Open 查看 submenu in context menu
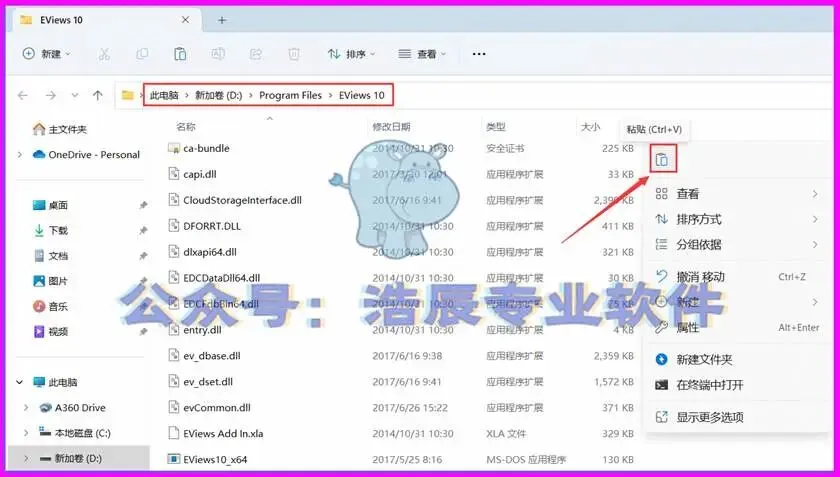Viewport: 840px width, 477px height. [x=737, y=193]
